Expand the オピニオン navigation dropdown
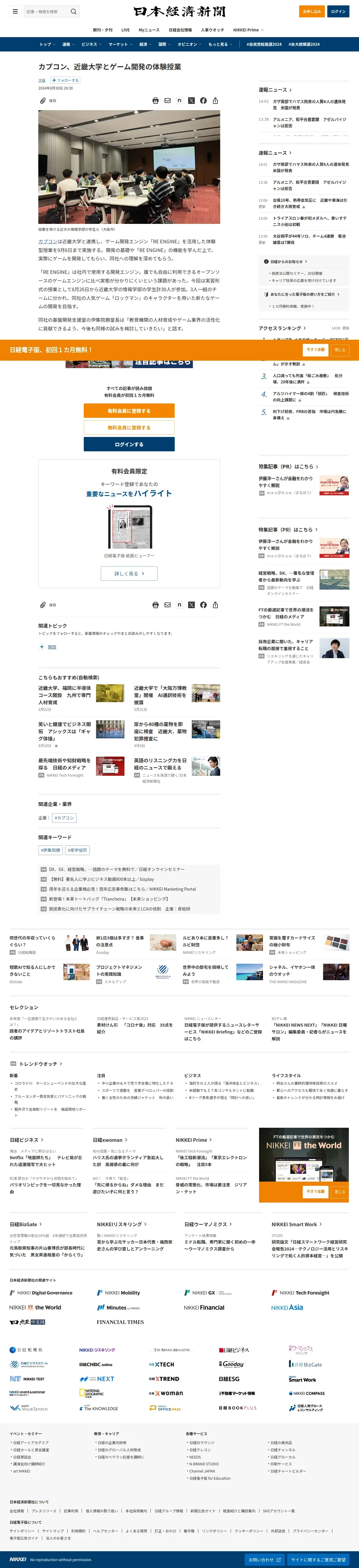The width and height of the screenshot is (359, 1568). click(x=190, y=44)
